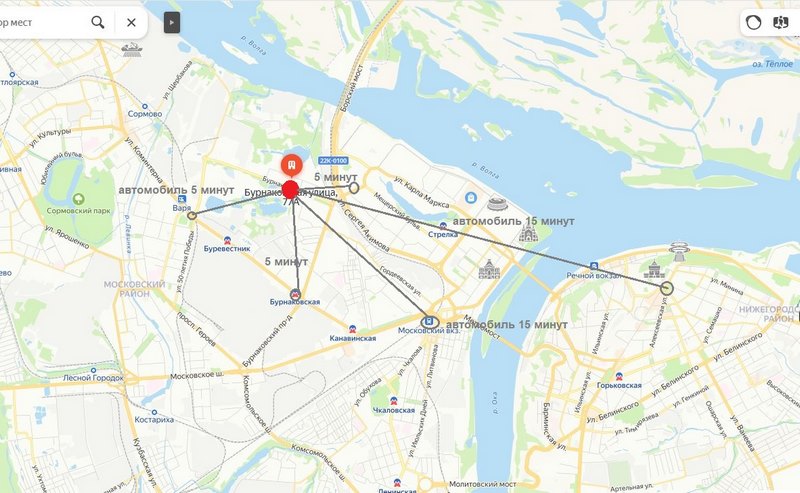Click the Чкаловская metro icon
The image size is (800, 493).
[x=393, y=401]
